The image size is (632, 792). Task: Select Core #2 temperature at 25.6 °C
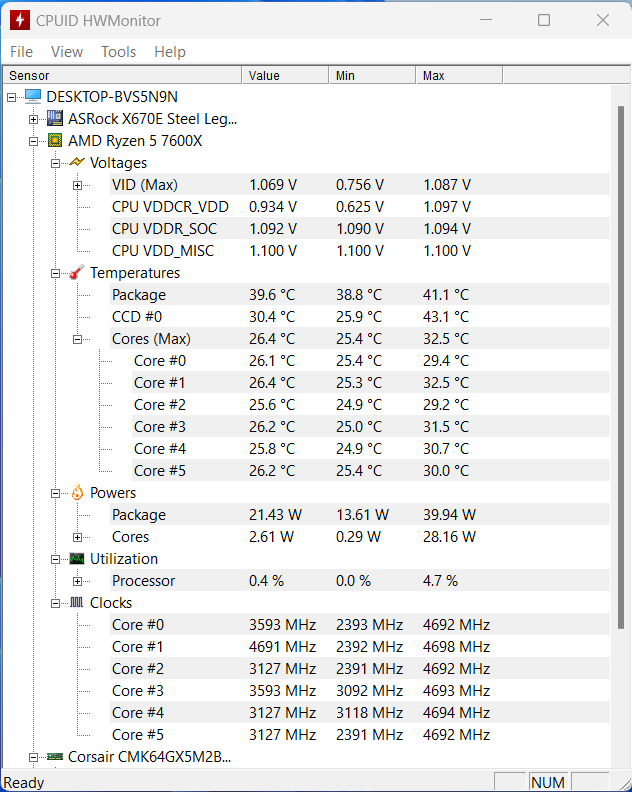(371, 405)
